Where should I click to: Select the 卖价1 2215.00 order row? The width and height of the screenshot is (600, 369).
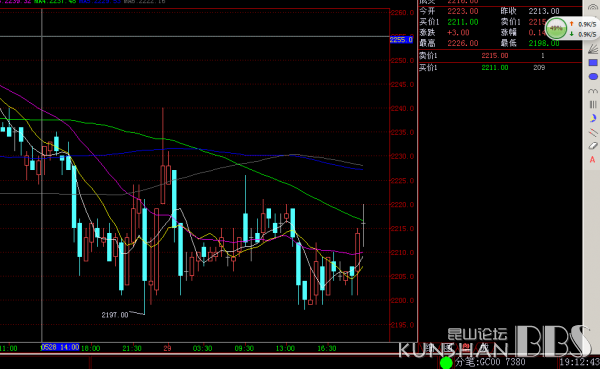click(500, 56)
